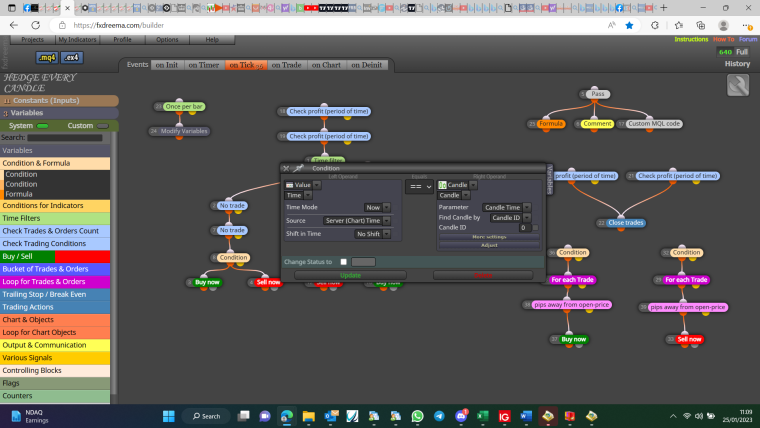
Task: Open browser extensions icon
Action: [655, 25]
